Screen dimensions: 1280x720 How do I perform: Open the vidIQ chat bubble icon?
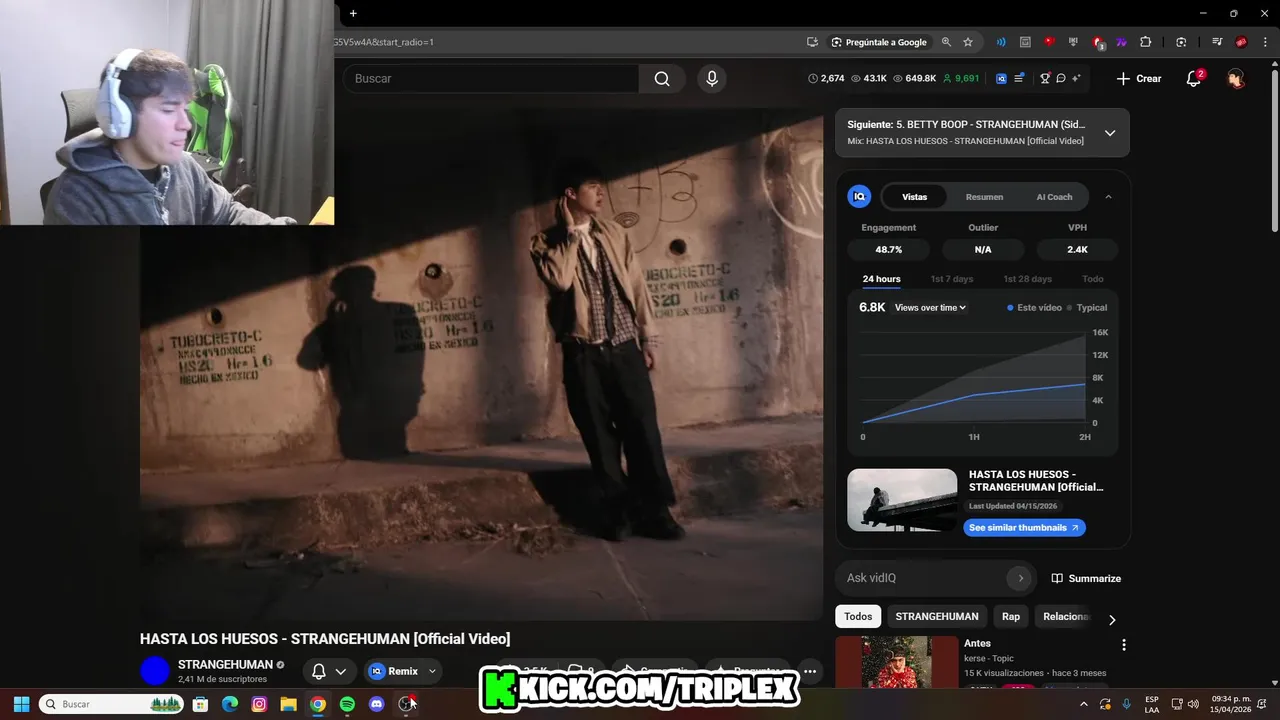1061,78
